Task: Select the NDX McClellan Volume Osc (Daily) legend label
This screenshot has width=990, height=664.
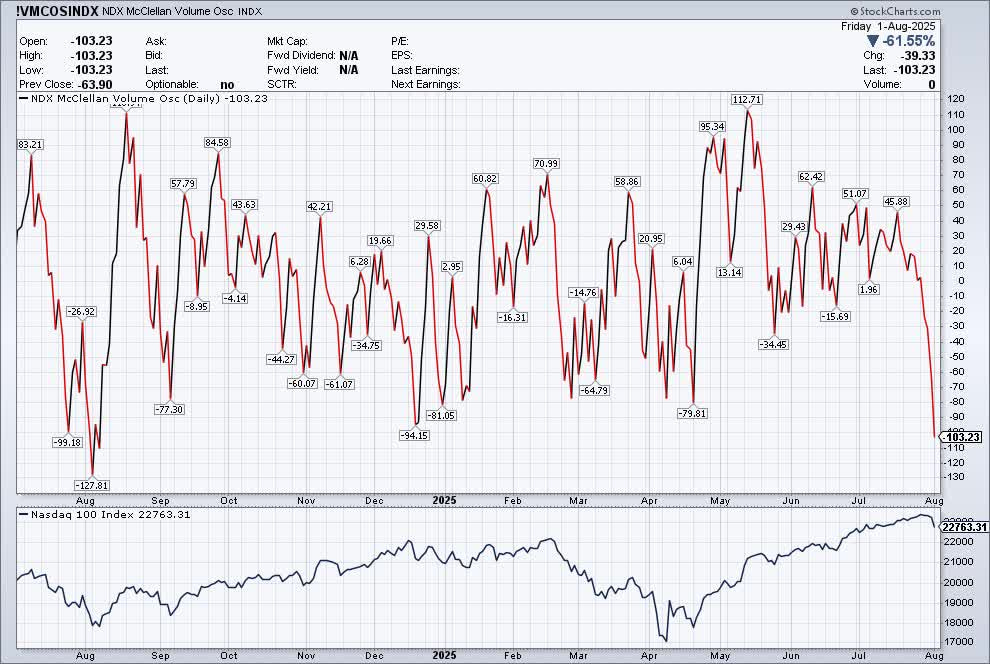Action: coord(108,99)
